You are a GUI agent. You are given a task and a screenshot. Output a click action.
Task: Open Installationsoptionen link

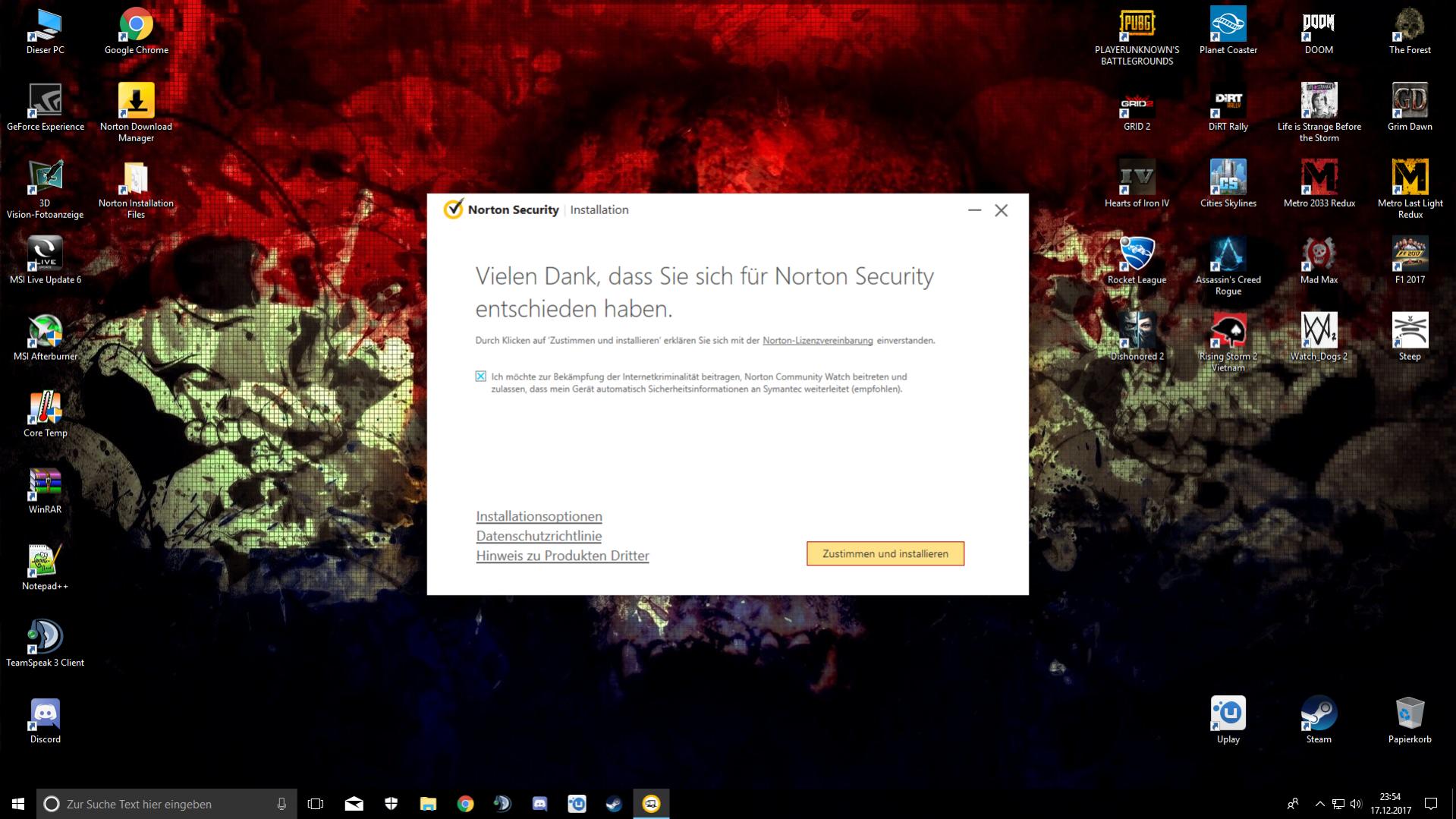(x=539, y=516)
